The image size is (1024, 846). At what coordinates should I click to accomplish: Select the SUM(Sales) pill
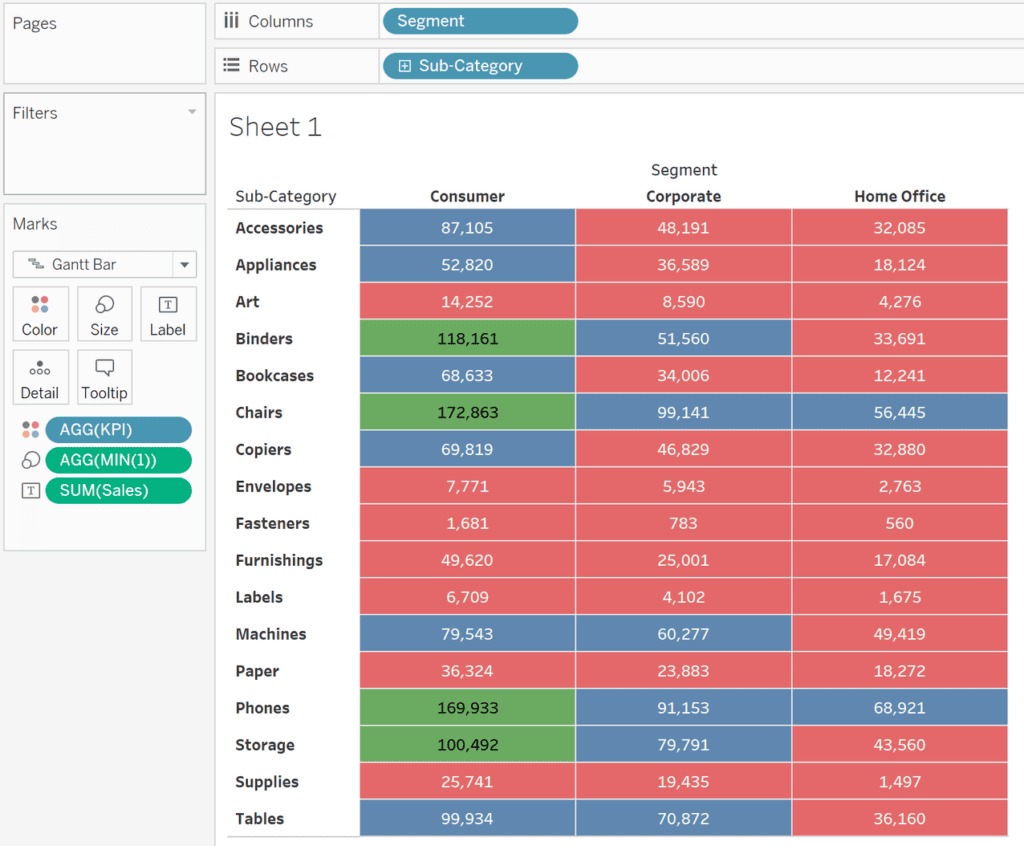coord(118,490)
